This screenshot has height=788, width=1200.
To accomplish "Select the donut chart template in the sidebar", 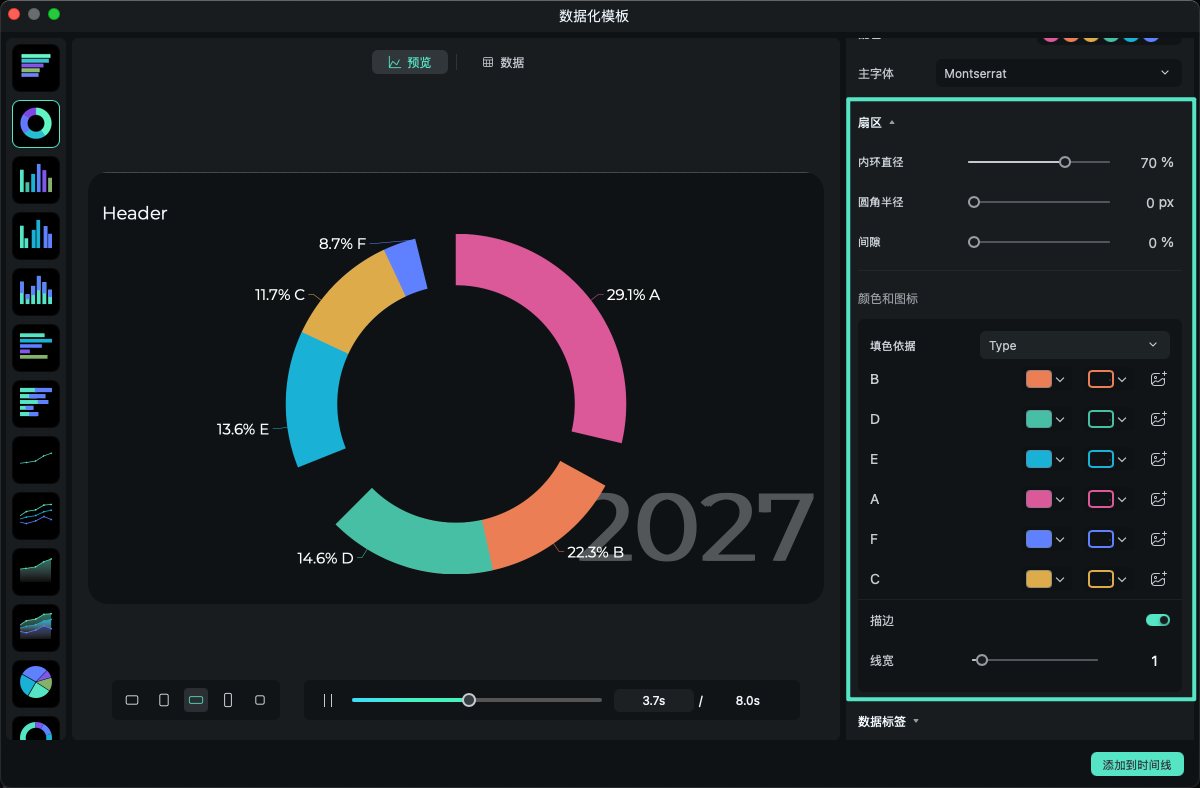I will coord(35,124).
